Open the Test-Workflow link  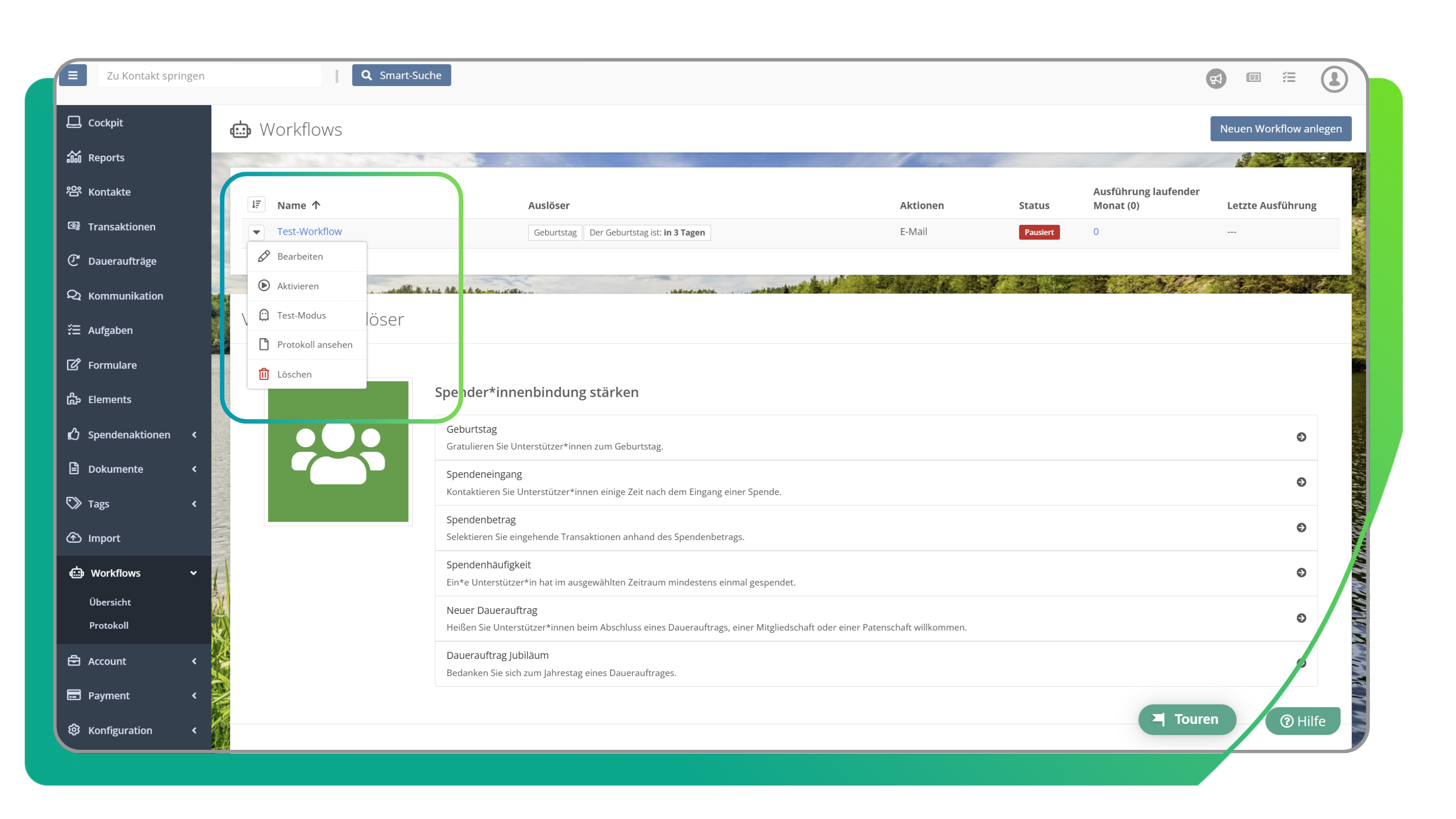[309, 231]
